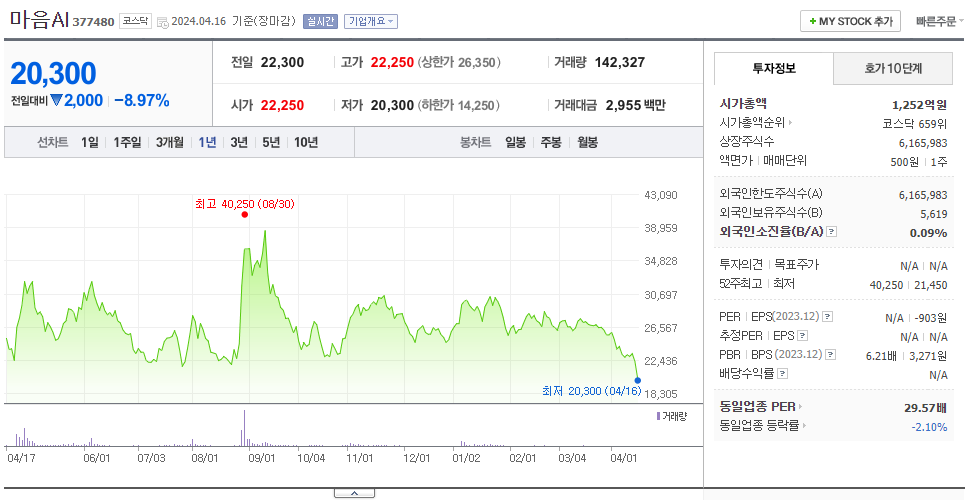Screen dimensions: 968x500
Task: Select the 1년 line chart period
Action: click(207, 143)
